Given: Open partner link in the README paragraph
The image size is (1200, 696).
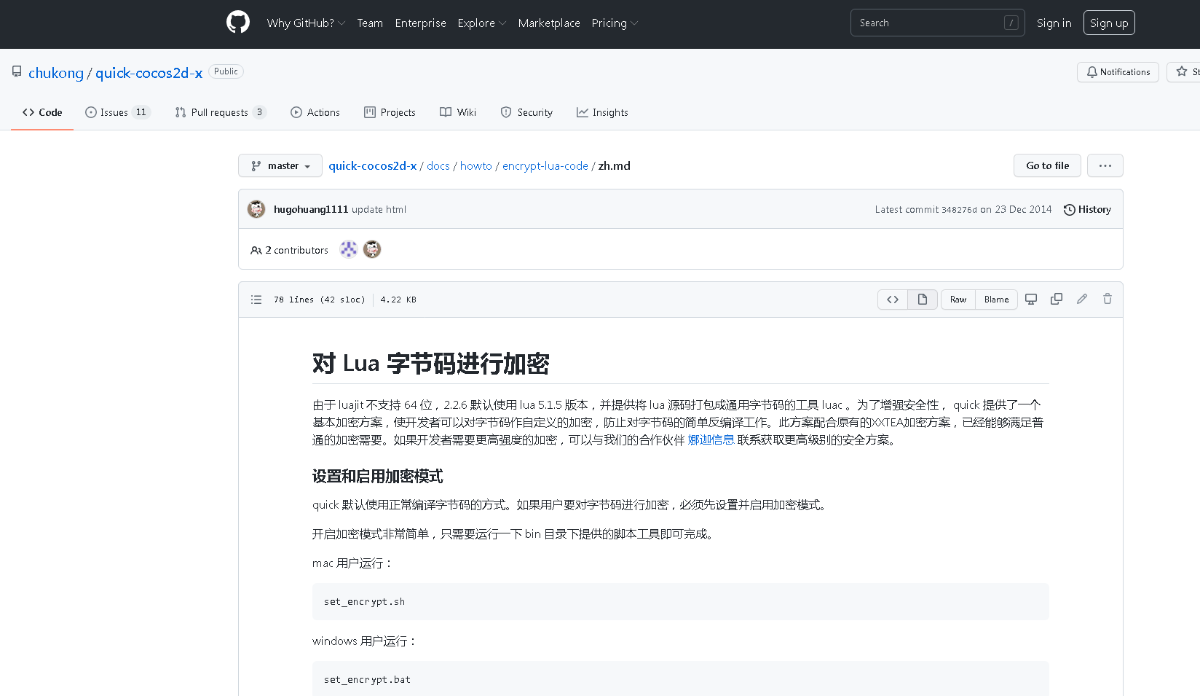Looking at the screenshot, I should point(712,439).
